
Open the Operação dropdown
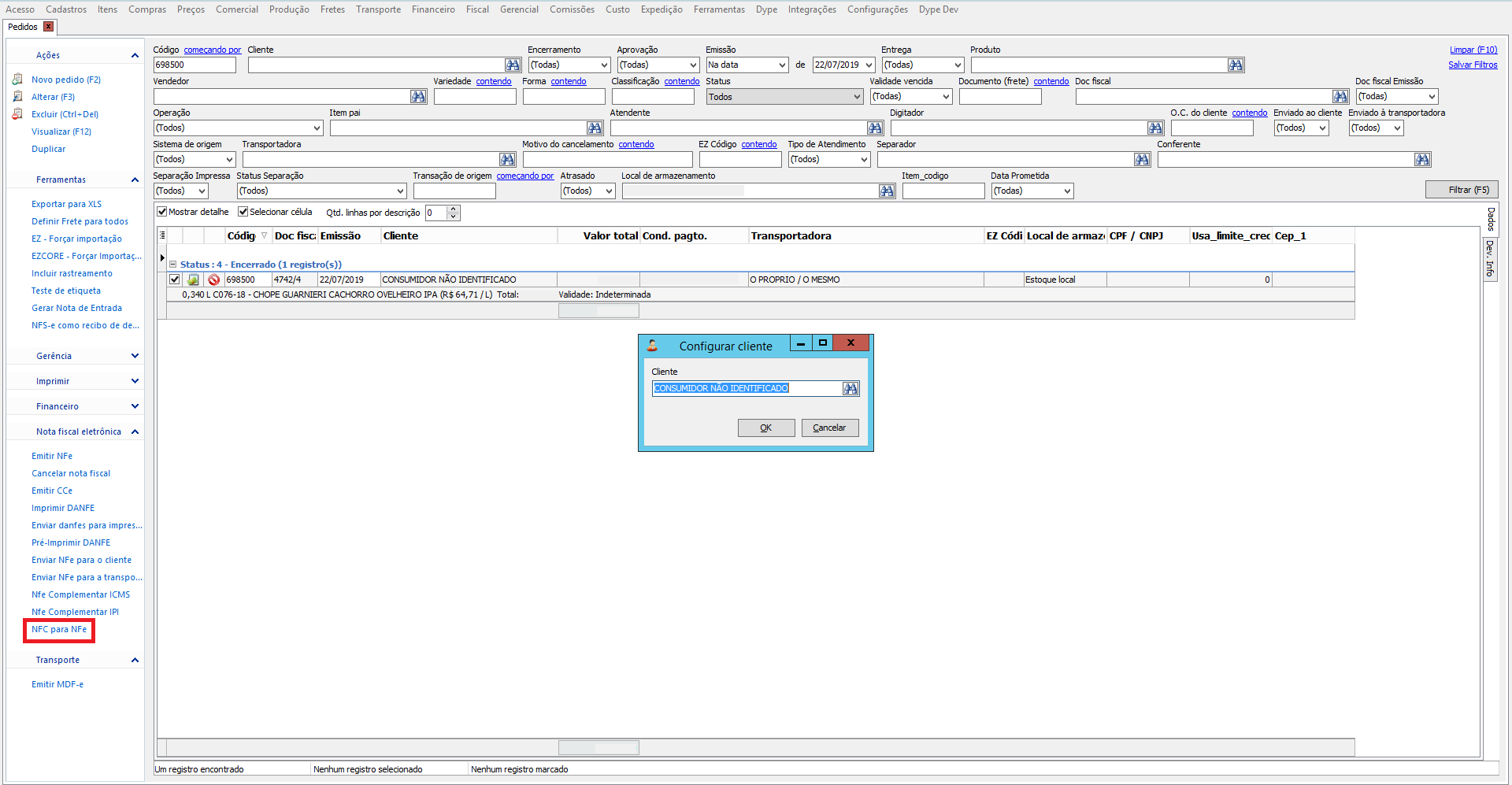coord(317,128)
